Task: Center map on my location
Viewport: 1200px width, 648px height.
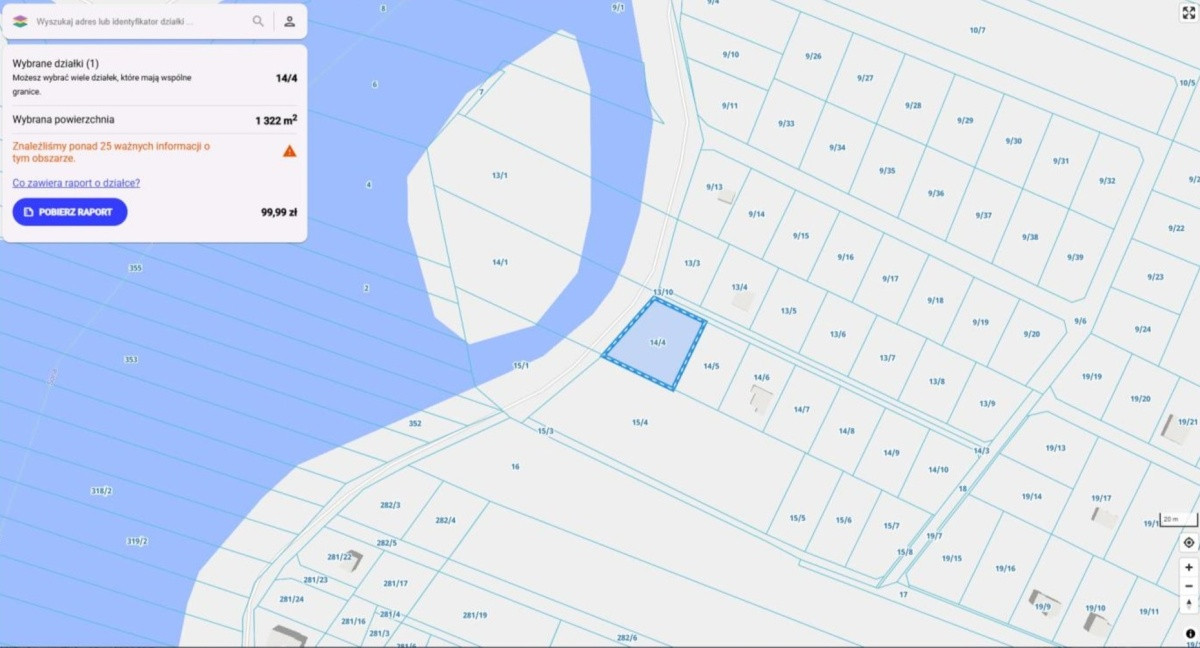Action: pos(1189,542)
